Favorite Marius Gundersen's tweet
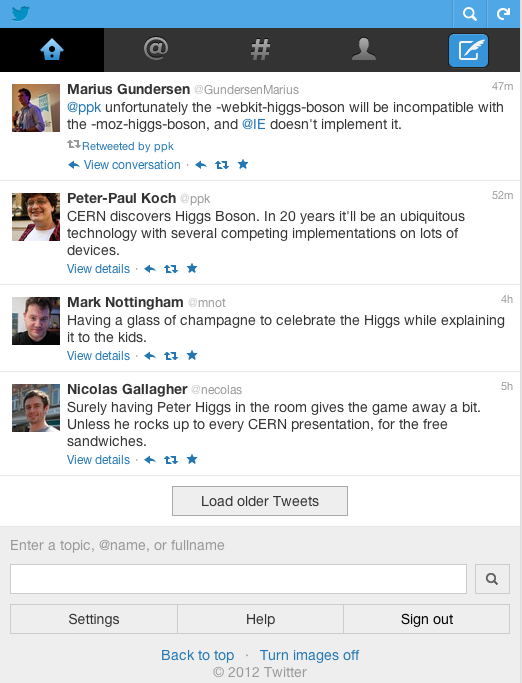The height and width of the screenshot is (683, 522). [x=243, y=164]
